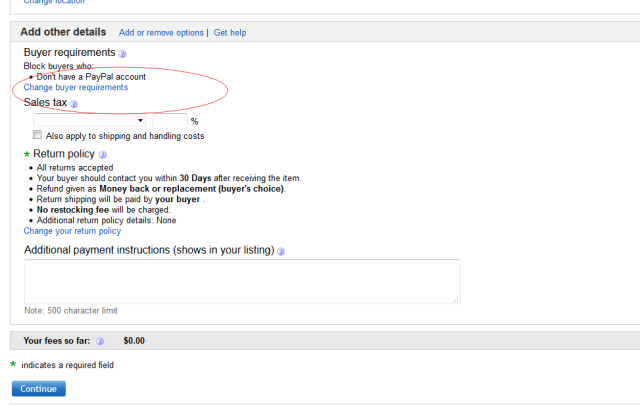Grab the payment instructions textarea resize handle
This screenshot has width=640, height=405.
coord(455,299)
